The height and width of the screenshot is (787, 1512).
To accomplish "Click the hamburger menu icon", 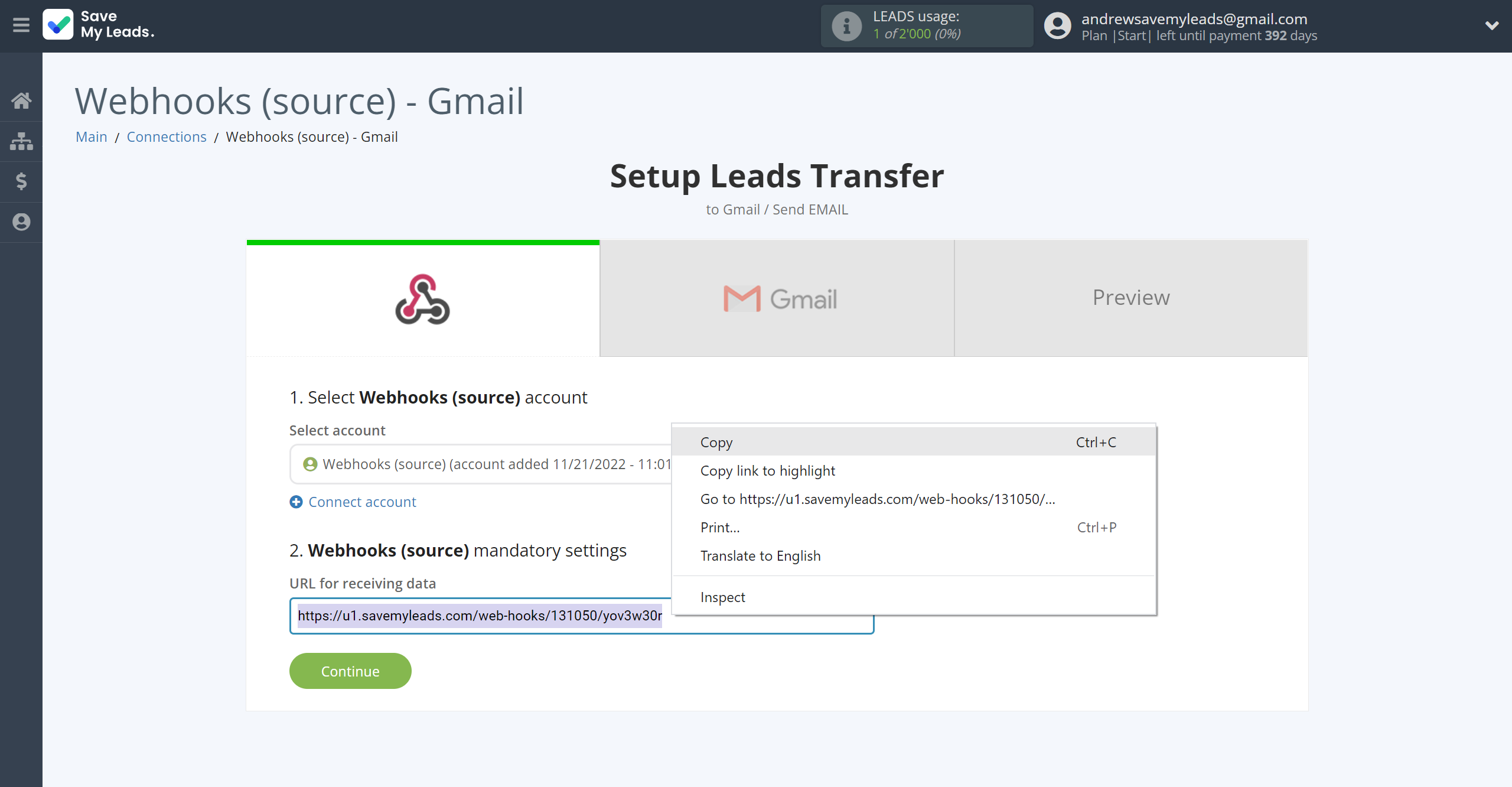I will (x=21, y=24).
